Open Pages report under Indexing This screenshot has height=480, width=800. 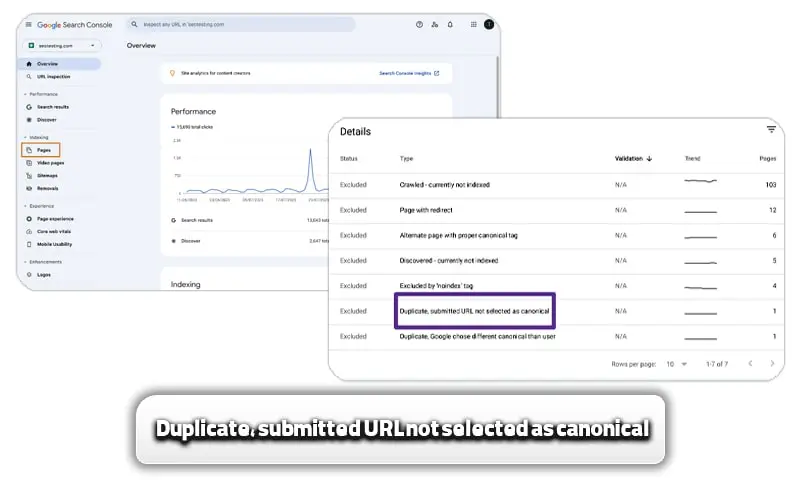click(x=41, y=150)
